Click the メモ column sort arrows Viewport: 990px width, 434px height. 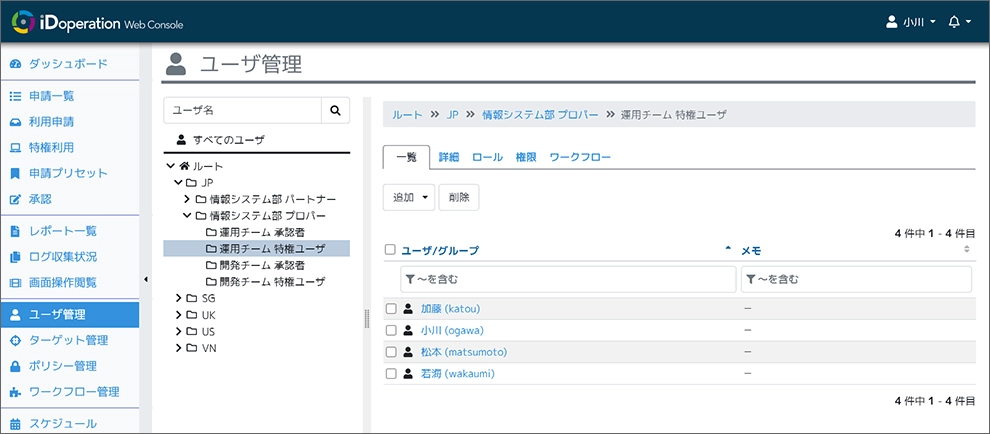(x=966, y=250)
